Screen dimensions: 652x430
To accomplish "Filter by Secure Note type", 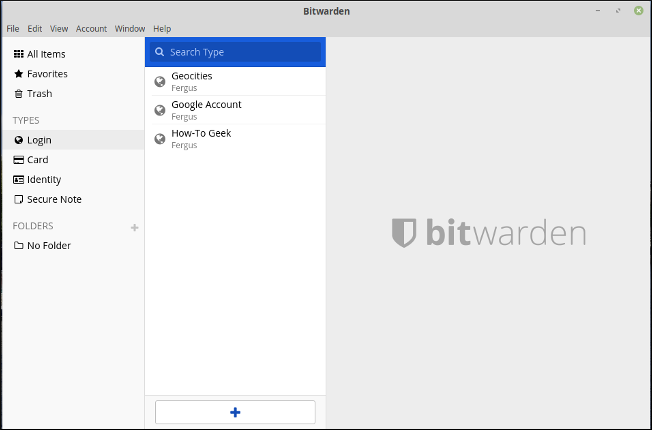I will [x=73, y=200].
